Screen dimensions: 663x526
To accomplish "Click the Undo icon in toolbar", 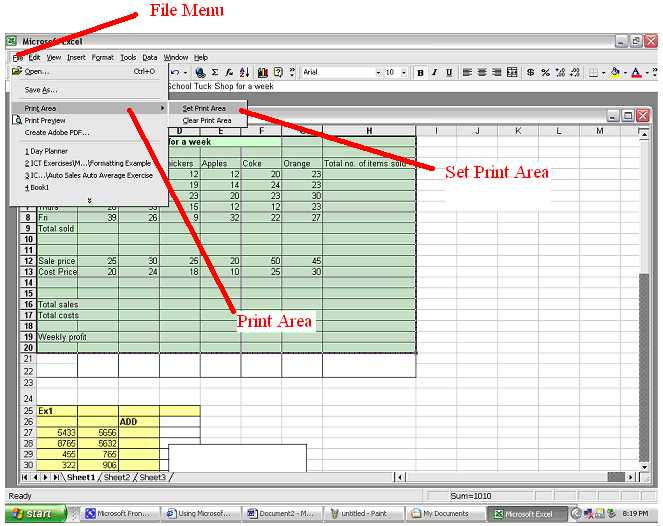I will 175,72.
